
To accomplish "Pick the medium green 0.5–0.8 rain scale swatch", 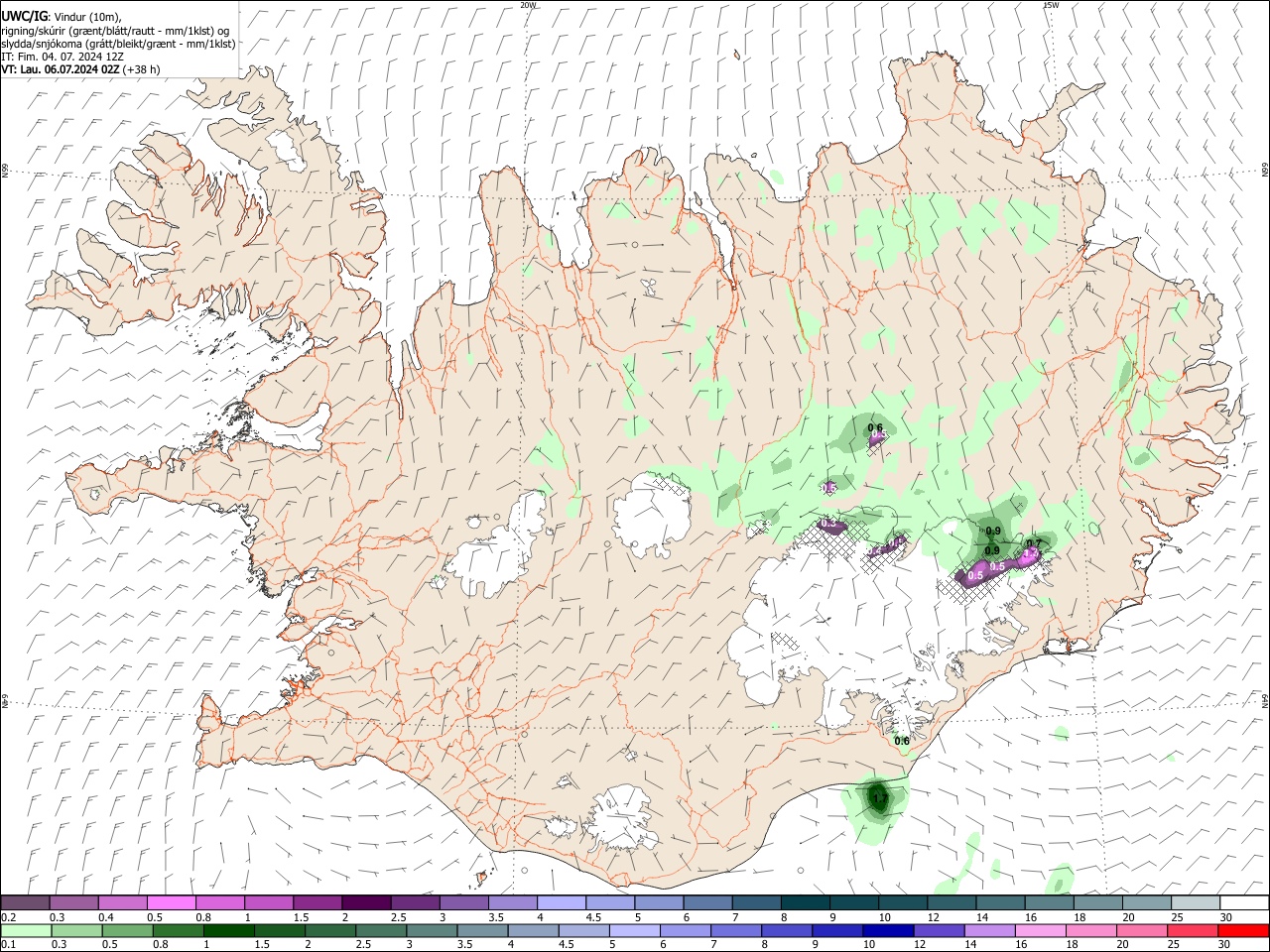I will (x=127, y=930).
